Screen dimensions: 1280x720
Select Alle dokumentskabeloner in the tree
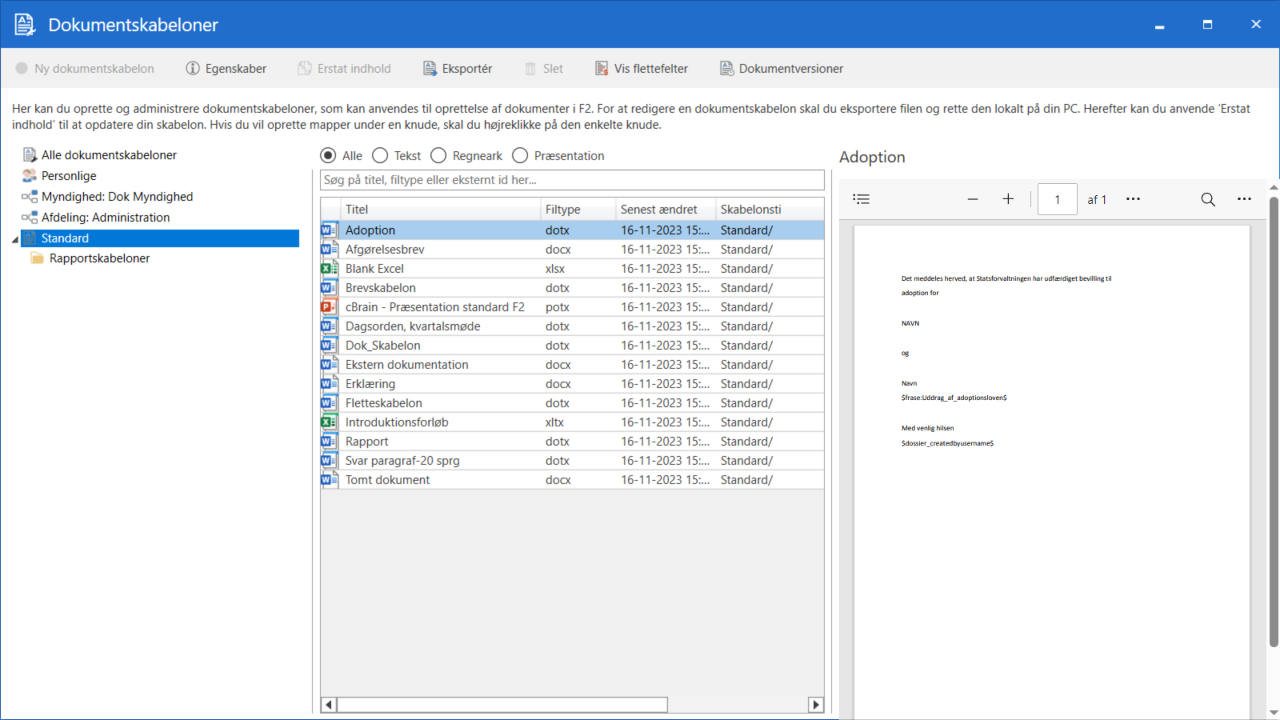coord(109,155)
